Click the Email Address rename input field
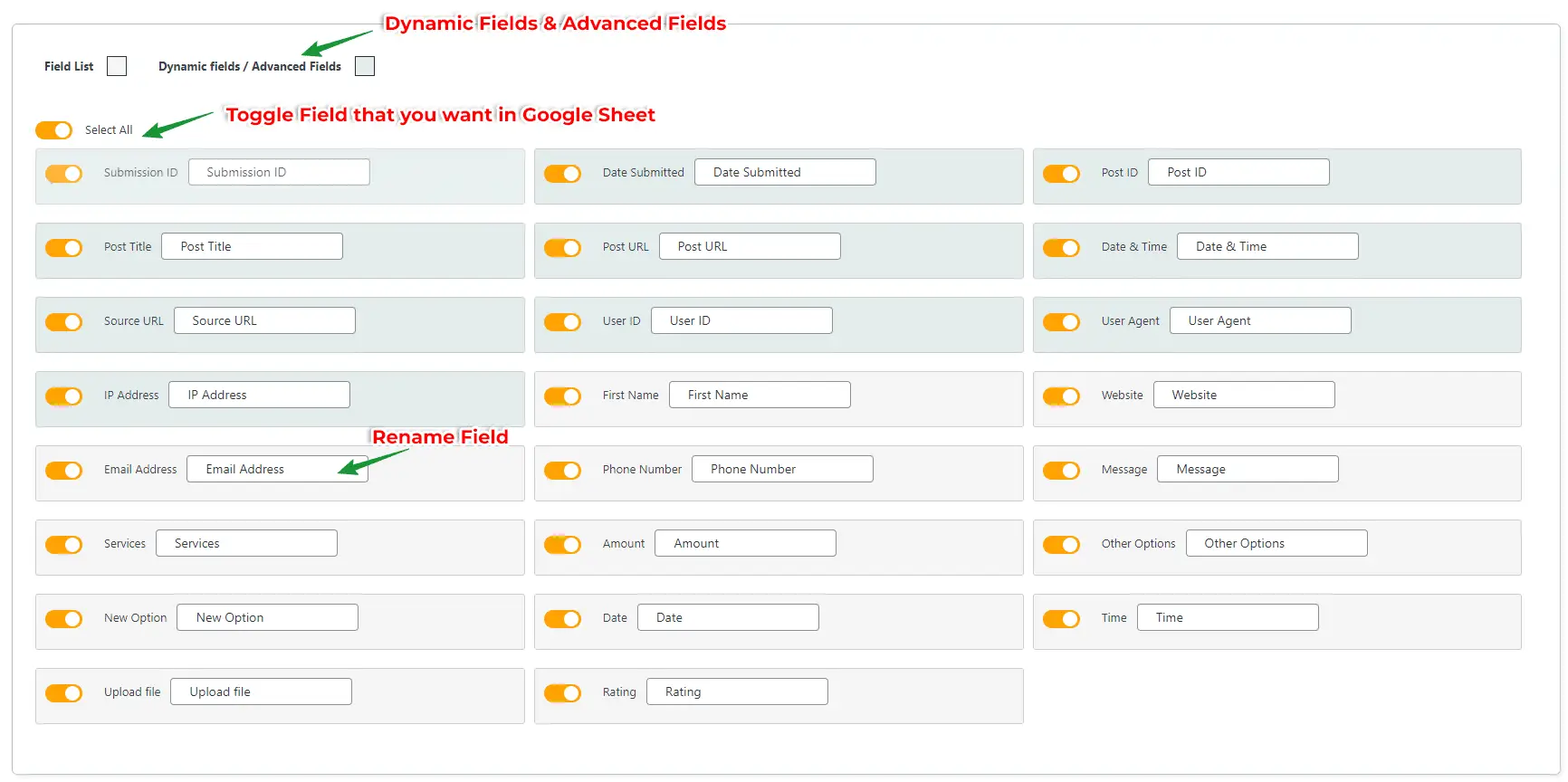 pyautogui.click(x=276, y=469)
